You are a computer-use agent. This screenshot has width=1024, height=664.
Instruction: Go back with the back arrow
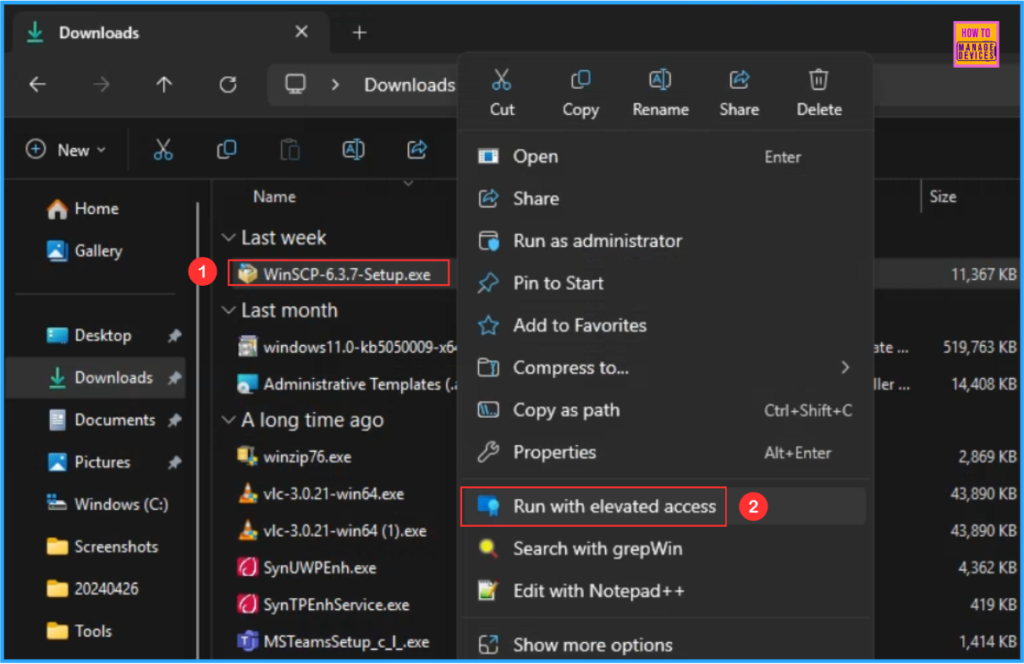click(38, 84)
